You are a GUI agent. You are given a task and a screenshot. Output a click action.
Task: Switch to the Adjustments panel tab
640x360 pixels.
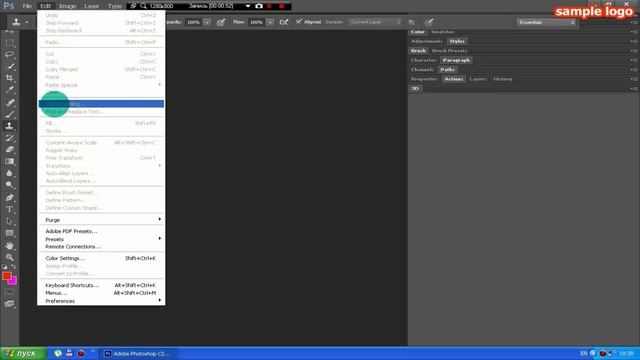[427, 41]
